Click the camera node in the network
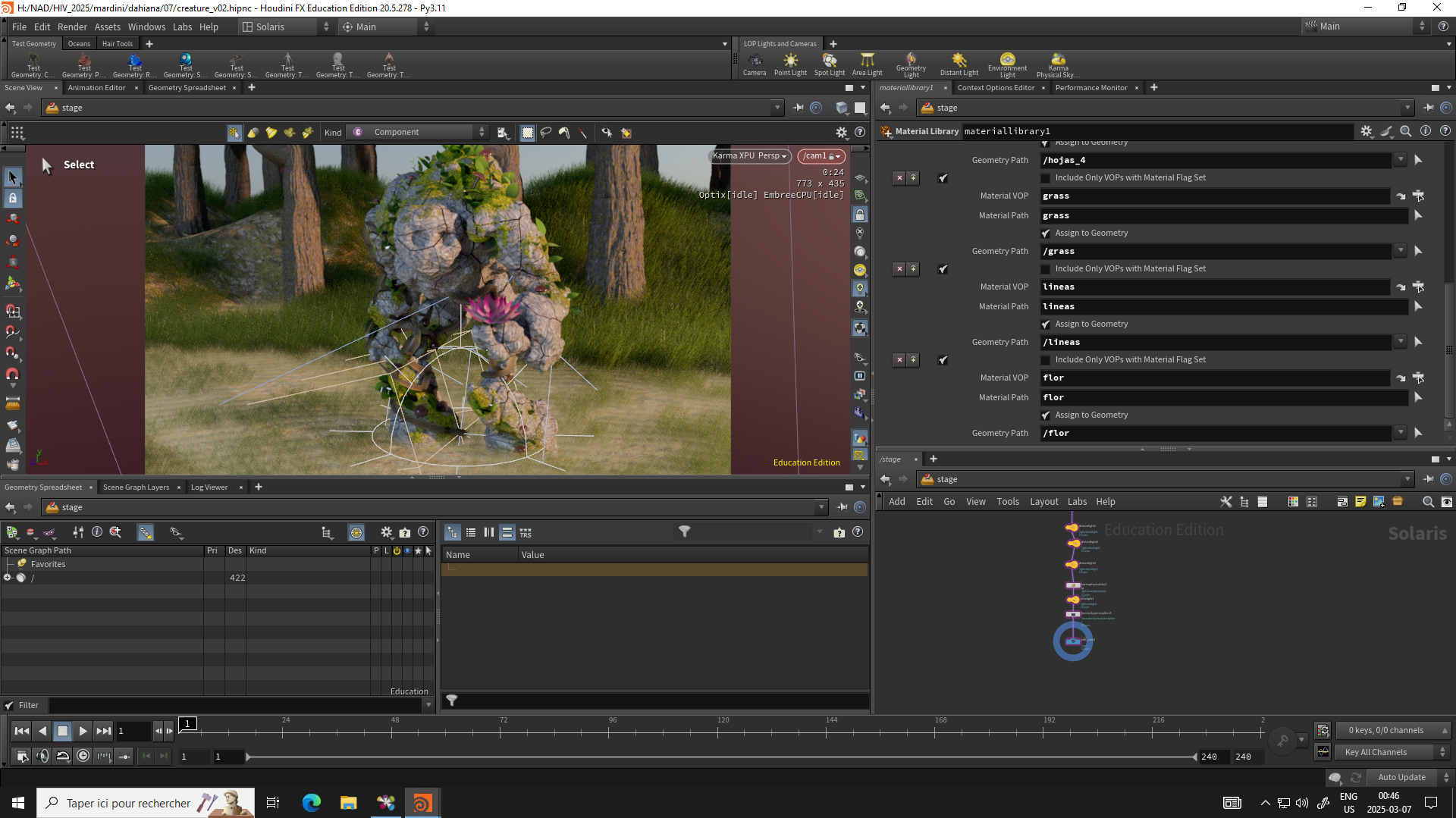The height and width of the screenshot is (818, 1456). click(1072, 641)
